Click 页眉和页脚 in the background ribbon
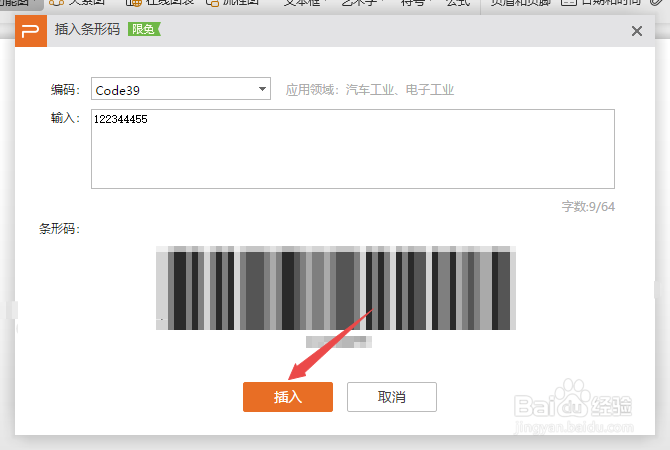The image size is (670, 450). [x=520, y=3]
